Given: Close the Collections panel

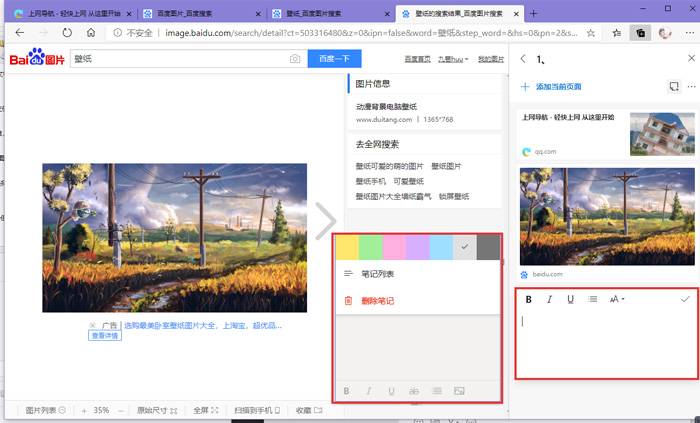Looking at the screenshot, I should [691, 58].
